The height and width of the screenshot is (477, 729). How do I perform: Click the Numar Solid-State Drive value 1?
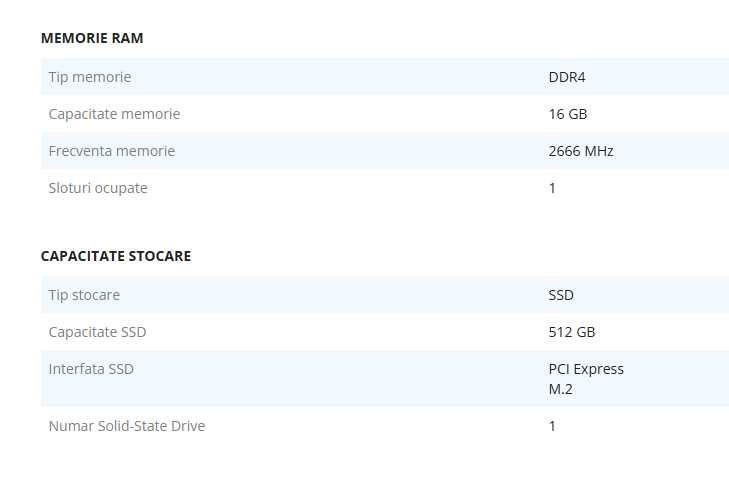coord(552,426)
